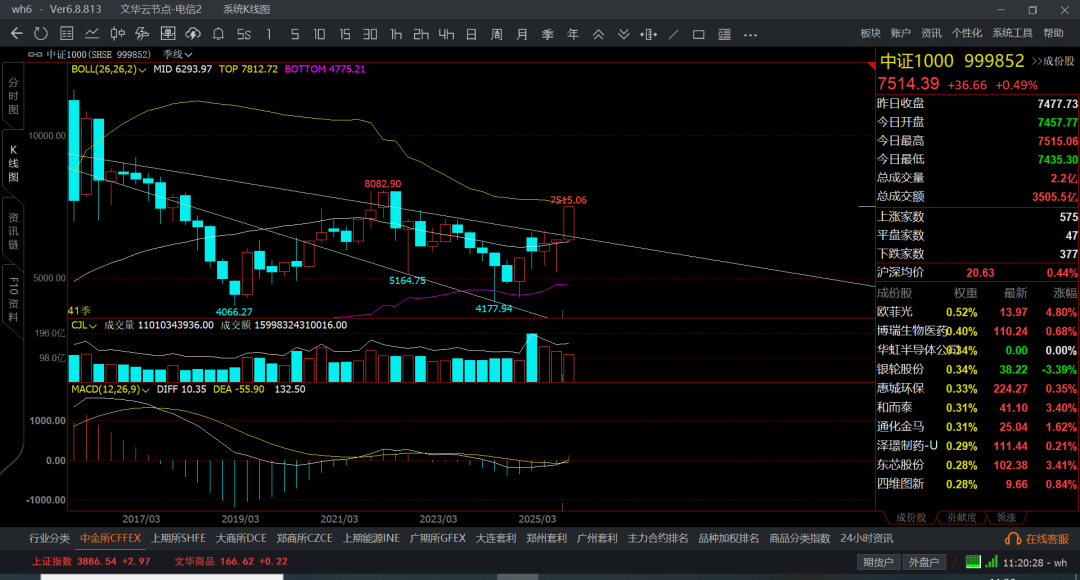Click the cloud sync icon in the toolbar
This screenshot has height=580, width=1080.
193,34
